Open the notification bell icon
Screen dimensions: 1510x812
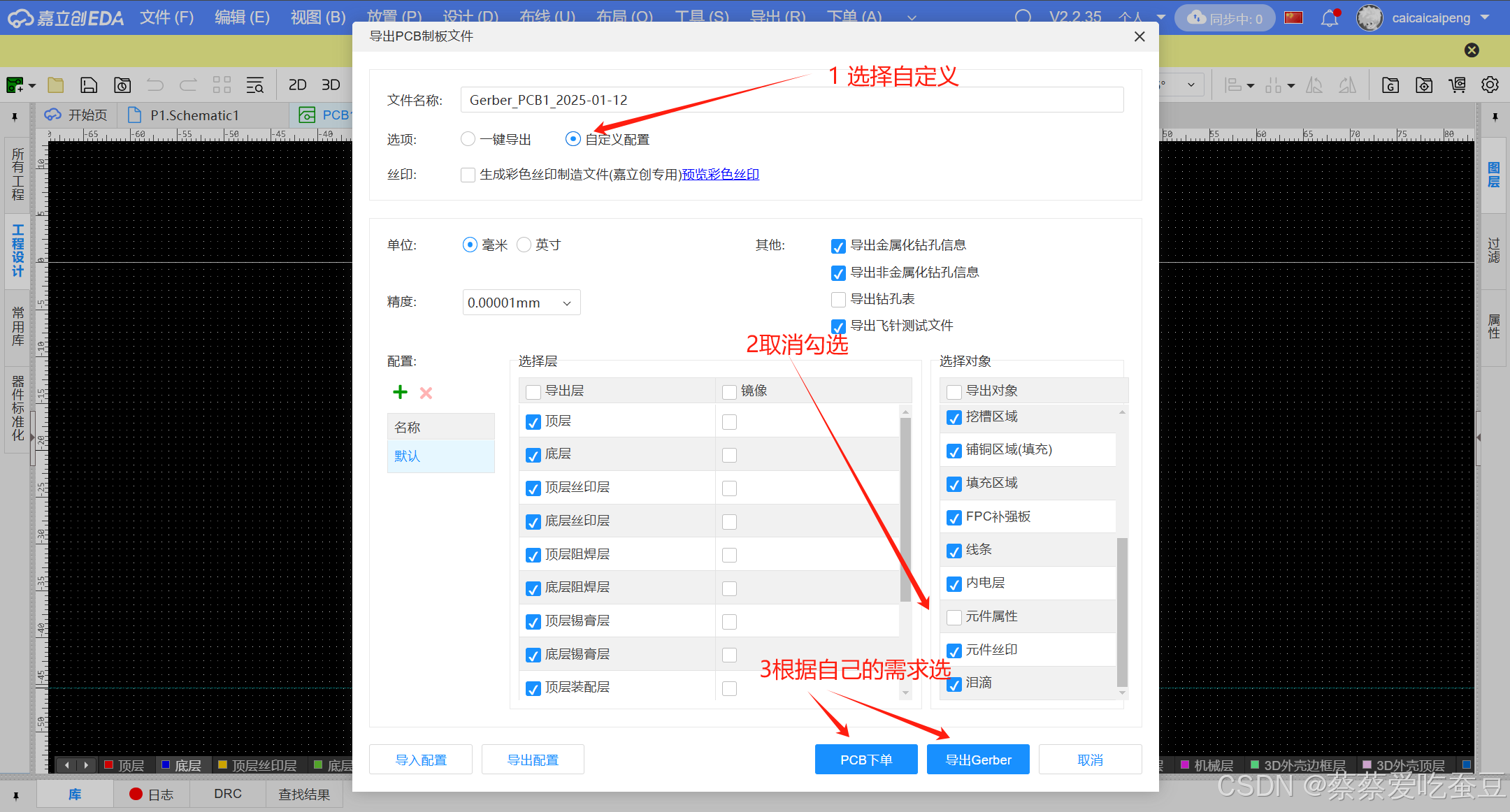coord(1329,18)
